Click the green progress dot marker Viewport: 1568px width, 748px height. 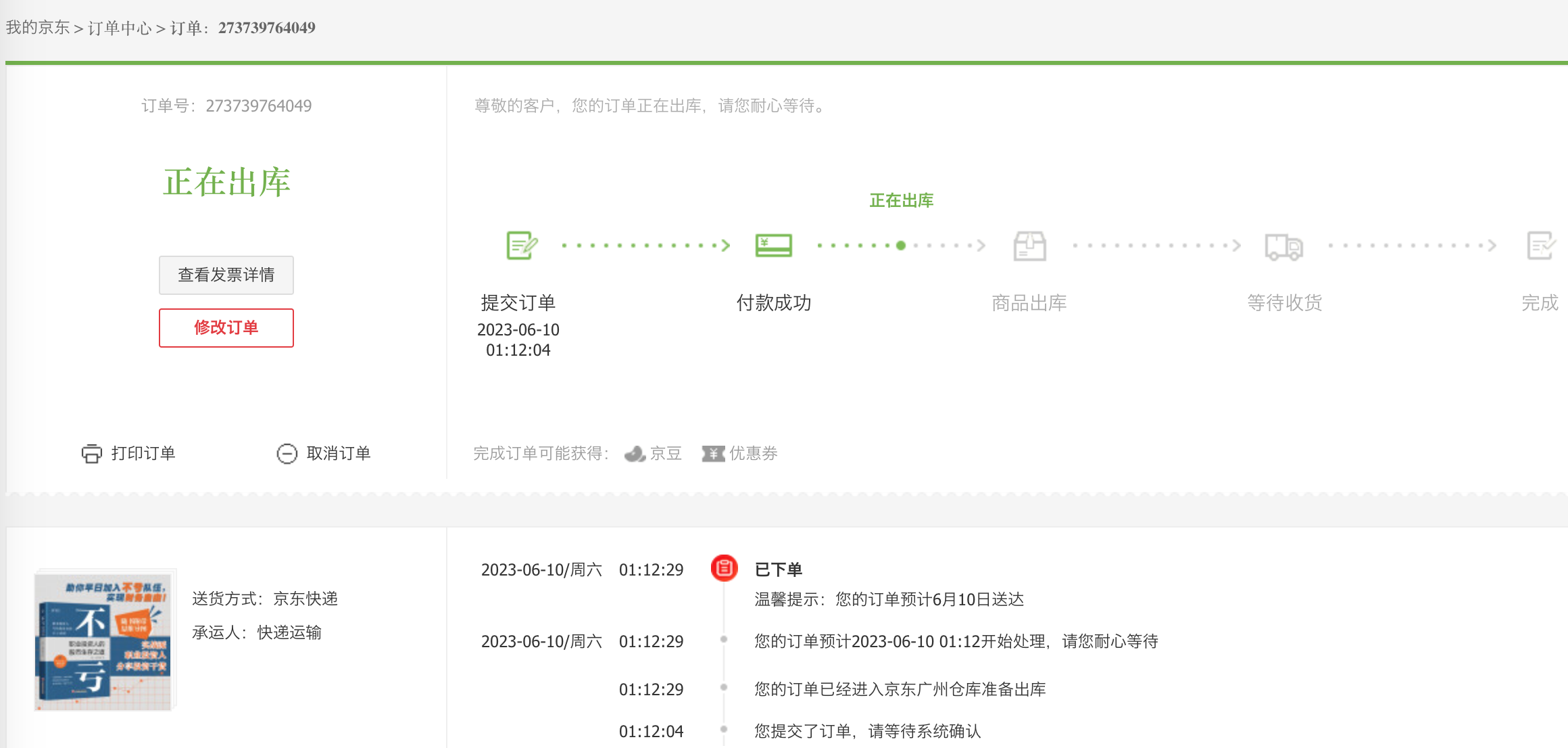click(900, 246)
